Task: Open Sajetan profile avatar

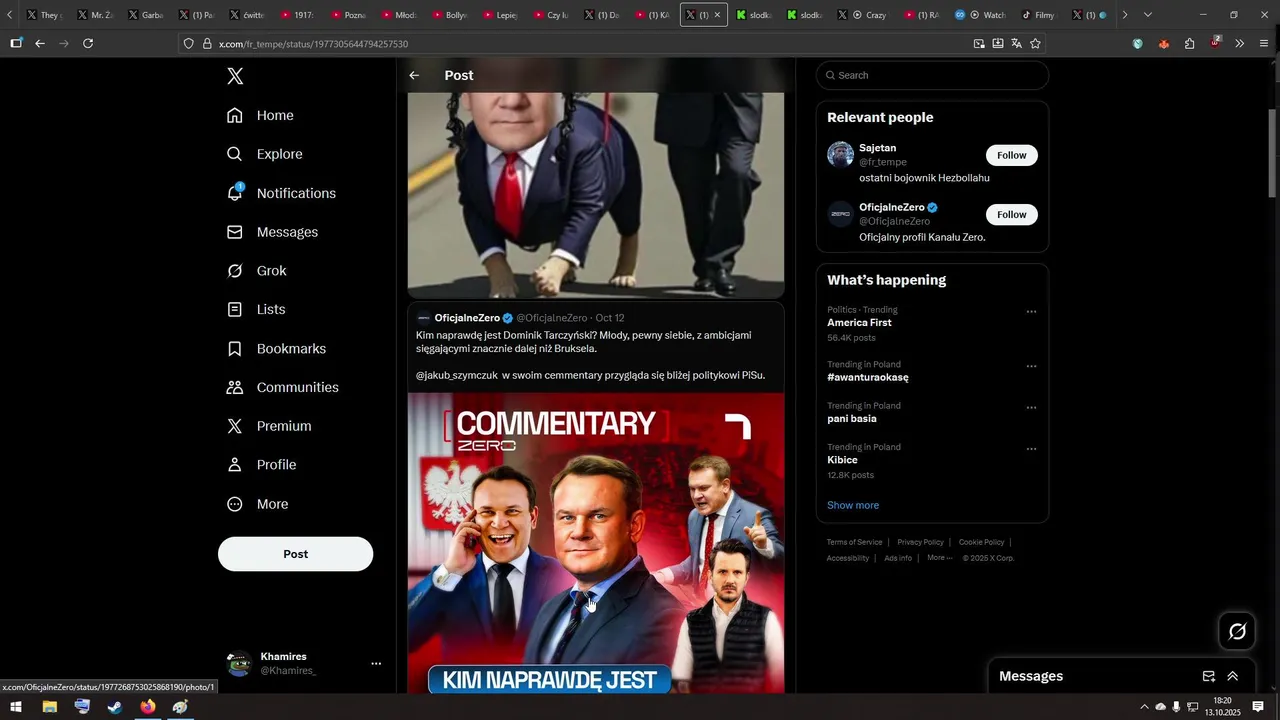Action: pyautogui.click(x=840, y=155)
